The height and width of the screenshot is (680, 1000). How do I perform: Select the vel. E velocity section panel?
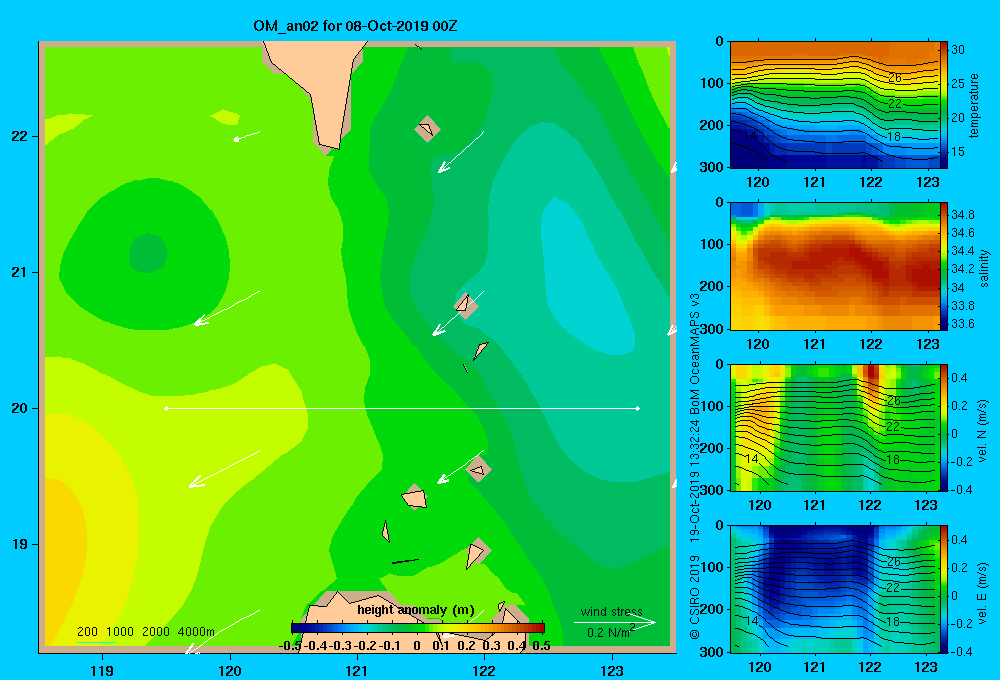834,588
